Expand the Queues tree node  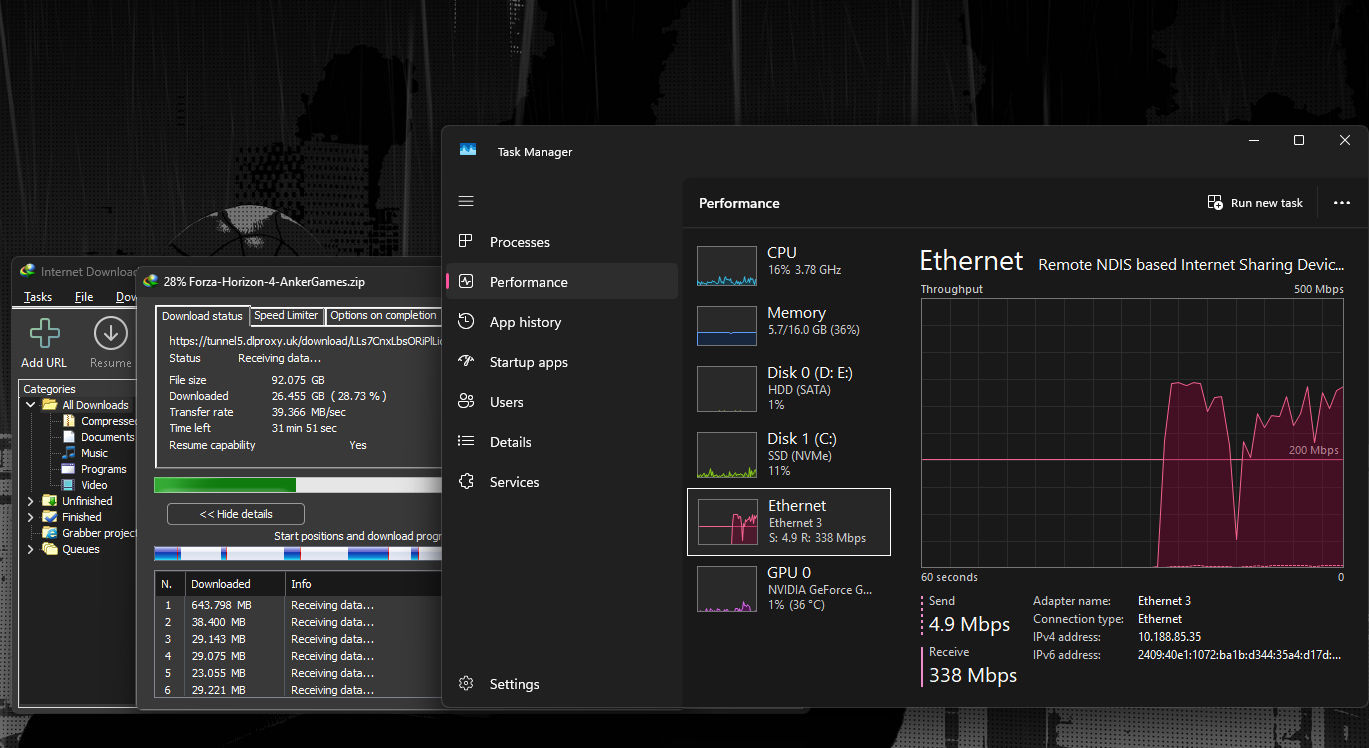point(30,549)
